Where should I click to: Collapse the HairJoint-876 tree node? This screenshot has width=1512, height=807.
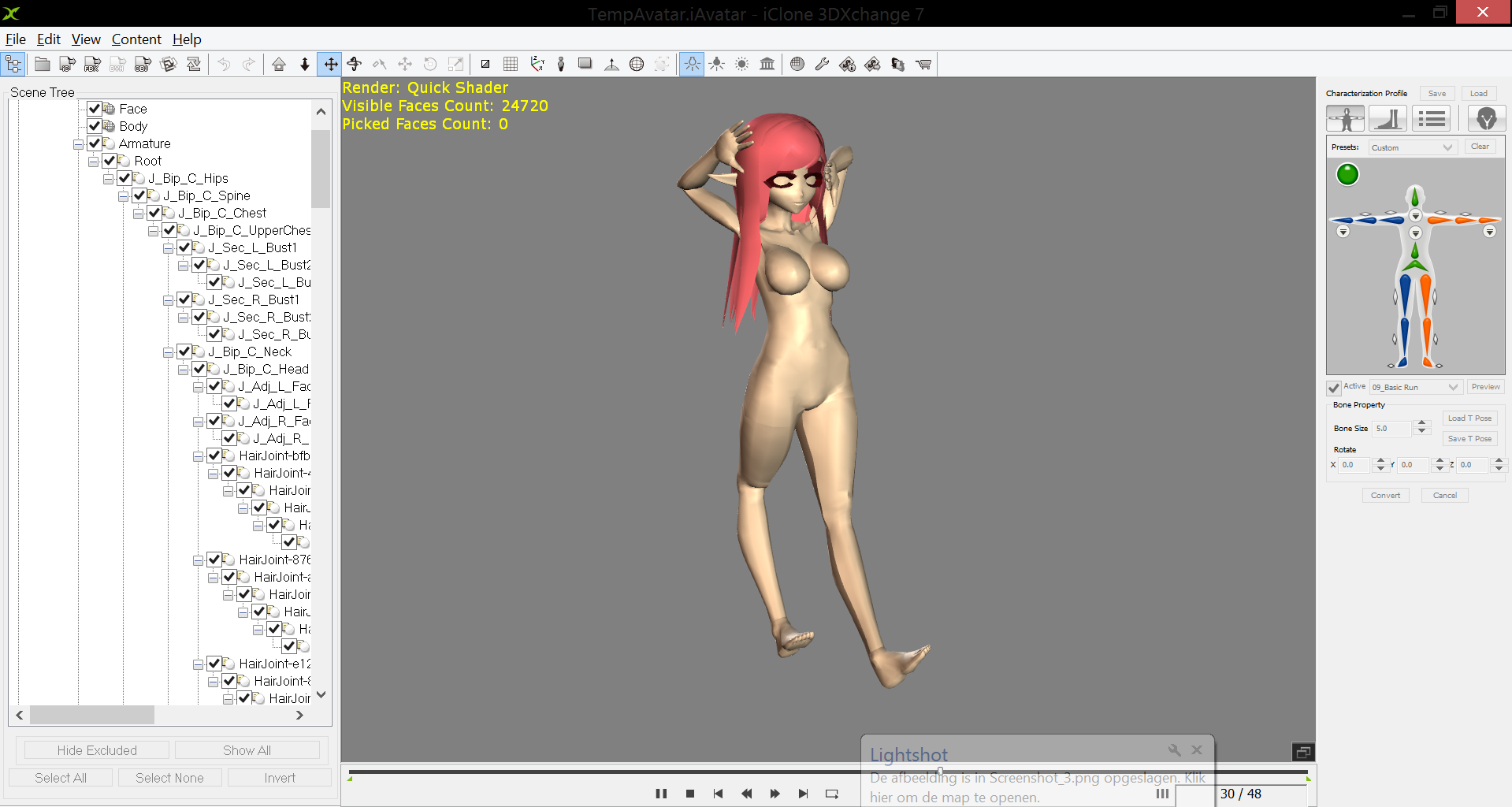(x=198, y=560)
